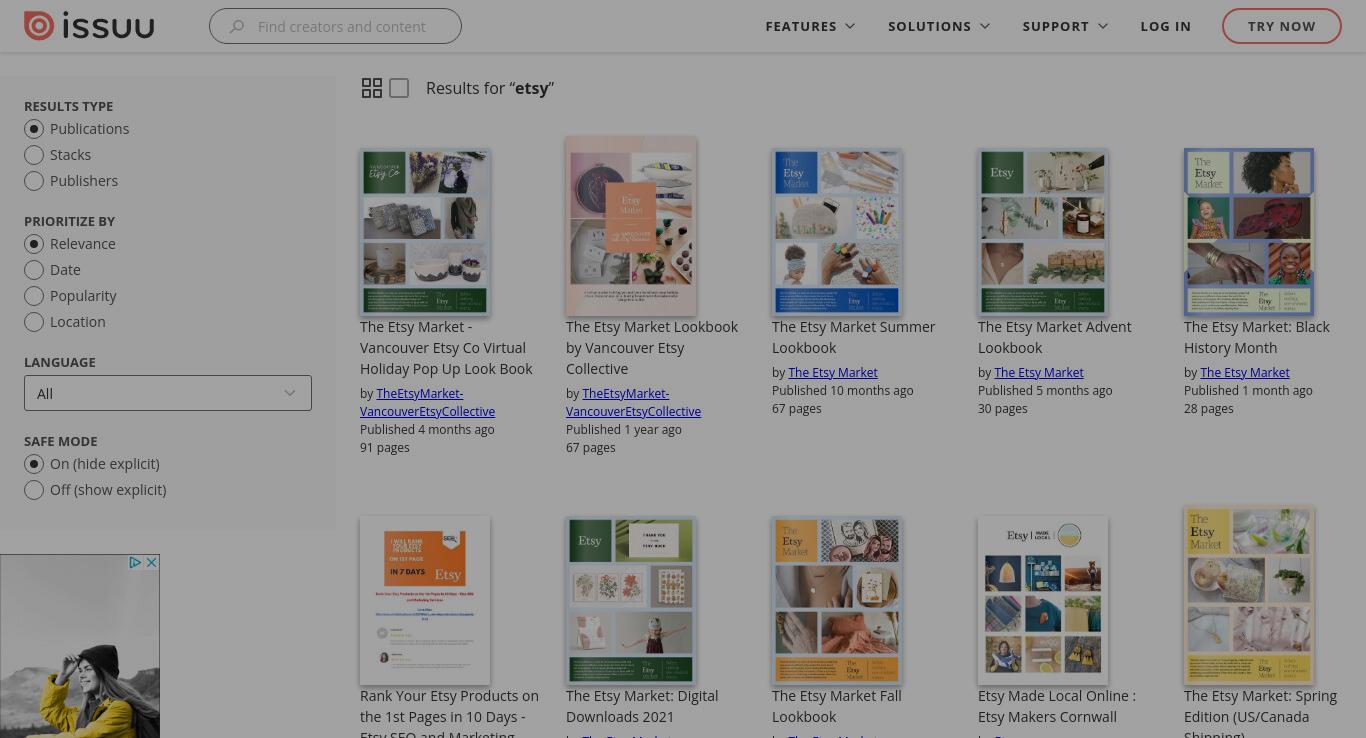Turn safe mode Off (show explicit)
Image resolution: width=1366 pixels, height=738 pixels.
coord(34,490)
